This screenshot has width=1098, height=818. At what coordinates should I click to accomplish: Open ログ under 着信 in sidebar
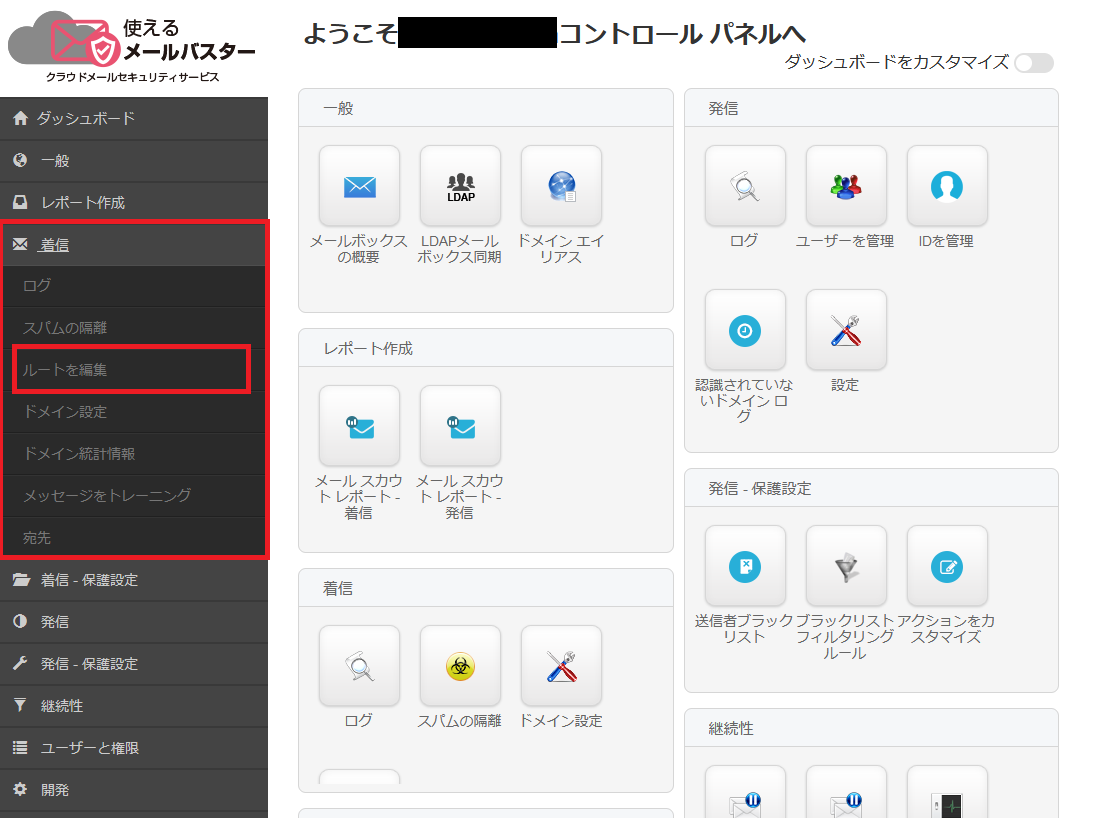(x=134, y=286)
